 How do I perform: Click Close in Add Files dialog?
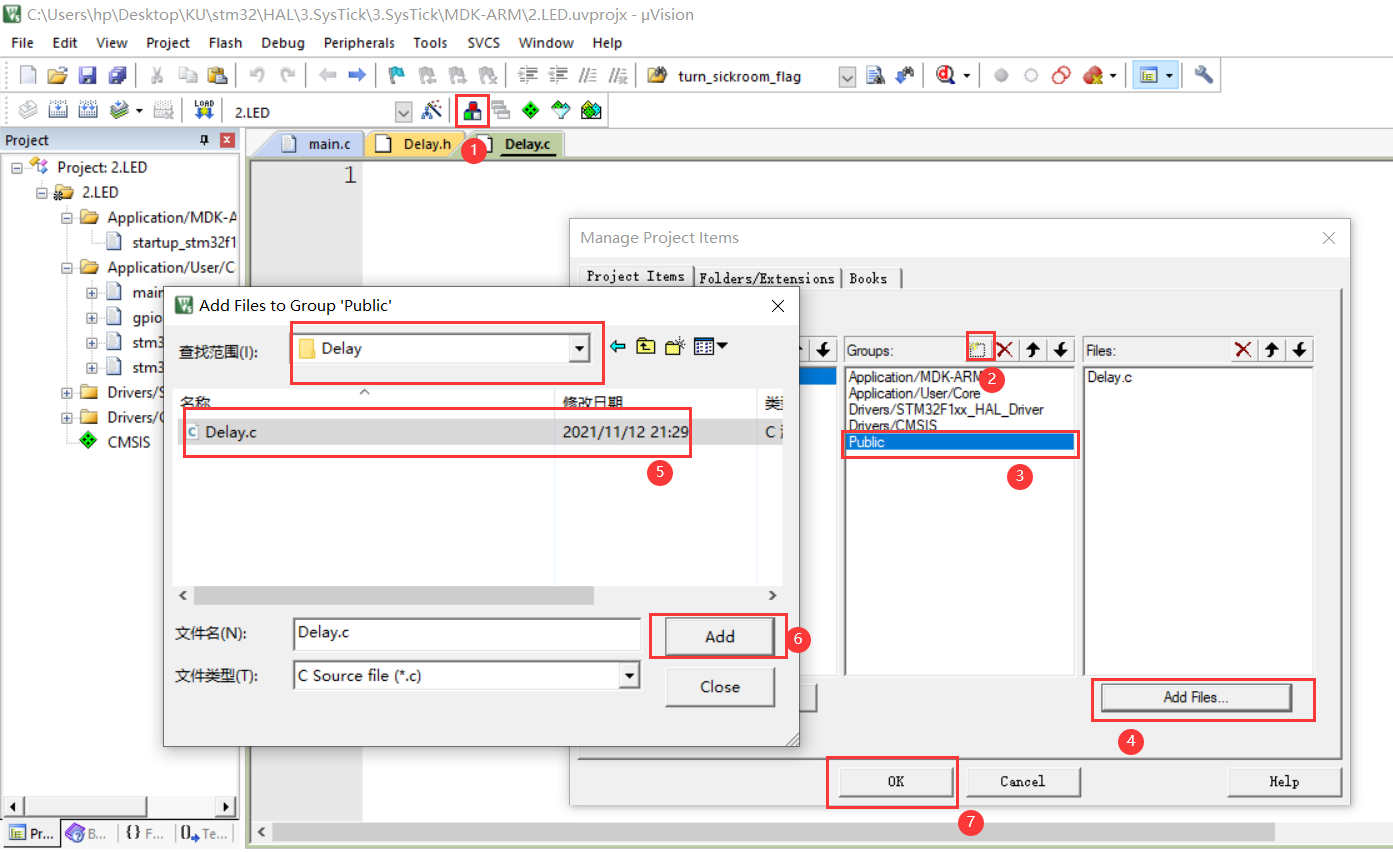point(719,687)
